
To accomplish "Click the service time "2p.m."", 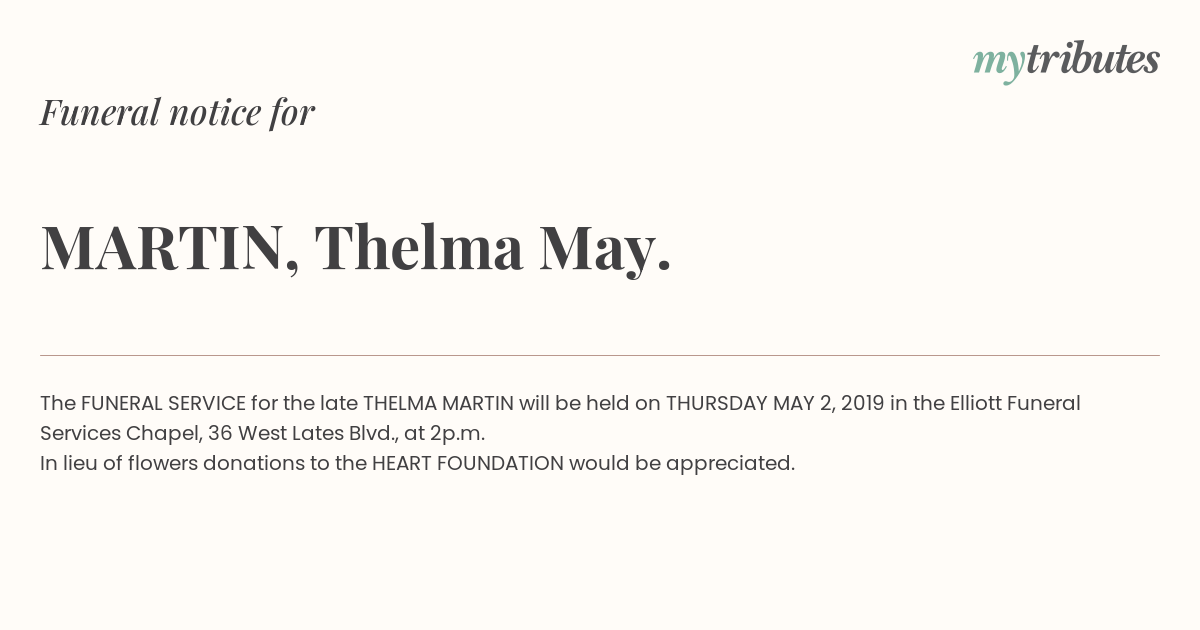I will (457, 433).
